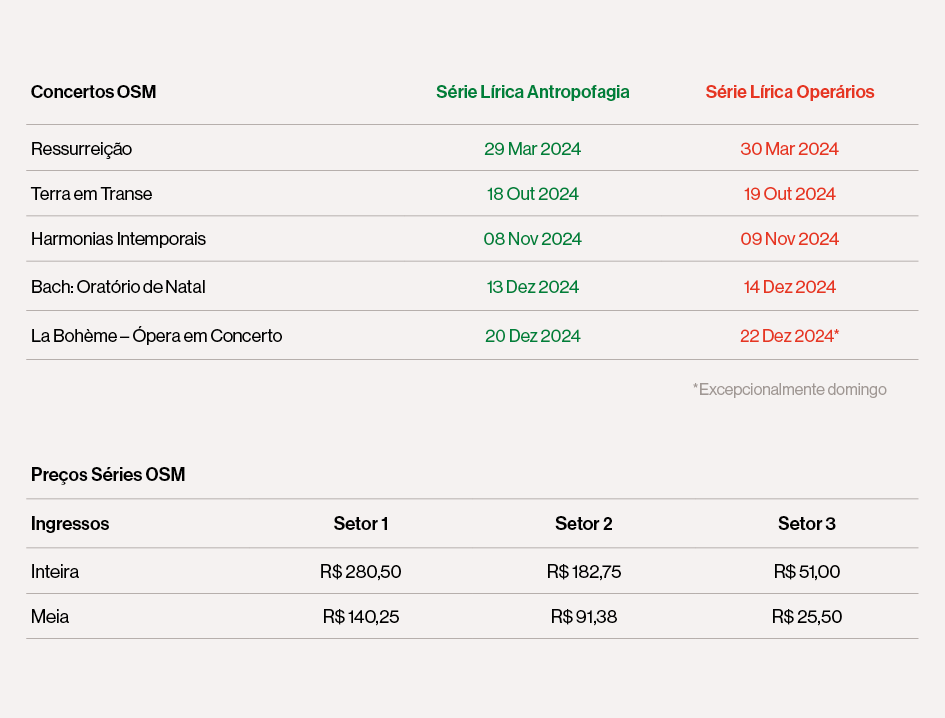Select the Meia Setor 3 price R$ 25,50
Image resolution: width=945 pixels, height=718 pixels.
point(806,616)
